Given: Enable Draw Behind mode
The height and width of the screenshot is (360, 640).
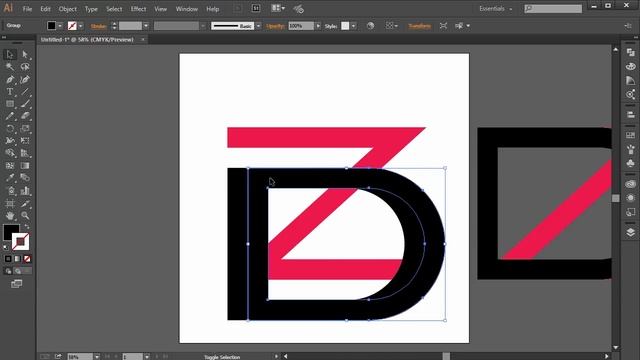Looking at the screenshot, I should tap(18, 271).
